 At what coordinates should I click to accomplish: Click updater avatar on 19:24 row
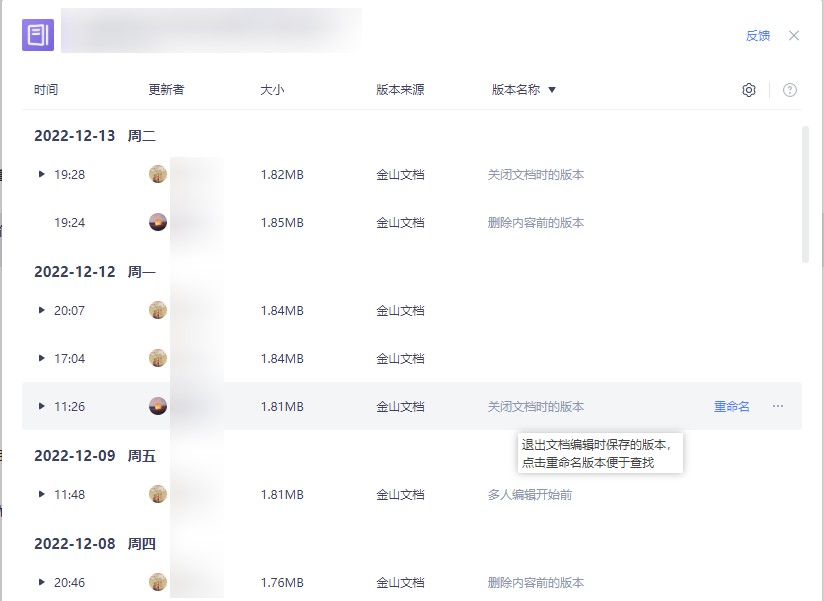[x=158, y=222]
